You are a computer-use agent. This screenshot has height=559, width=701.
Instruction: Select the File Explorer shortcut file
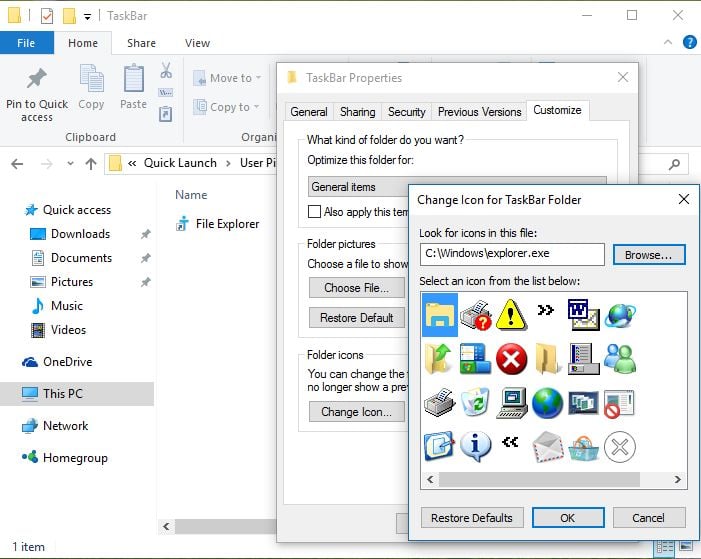pyautogui.click(x=218, y=224)
